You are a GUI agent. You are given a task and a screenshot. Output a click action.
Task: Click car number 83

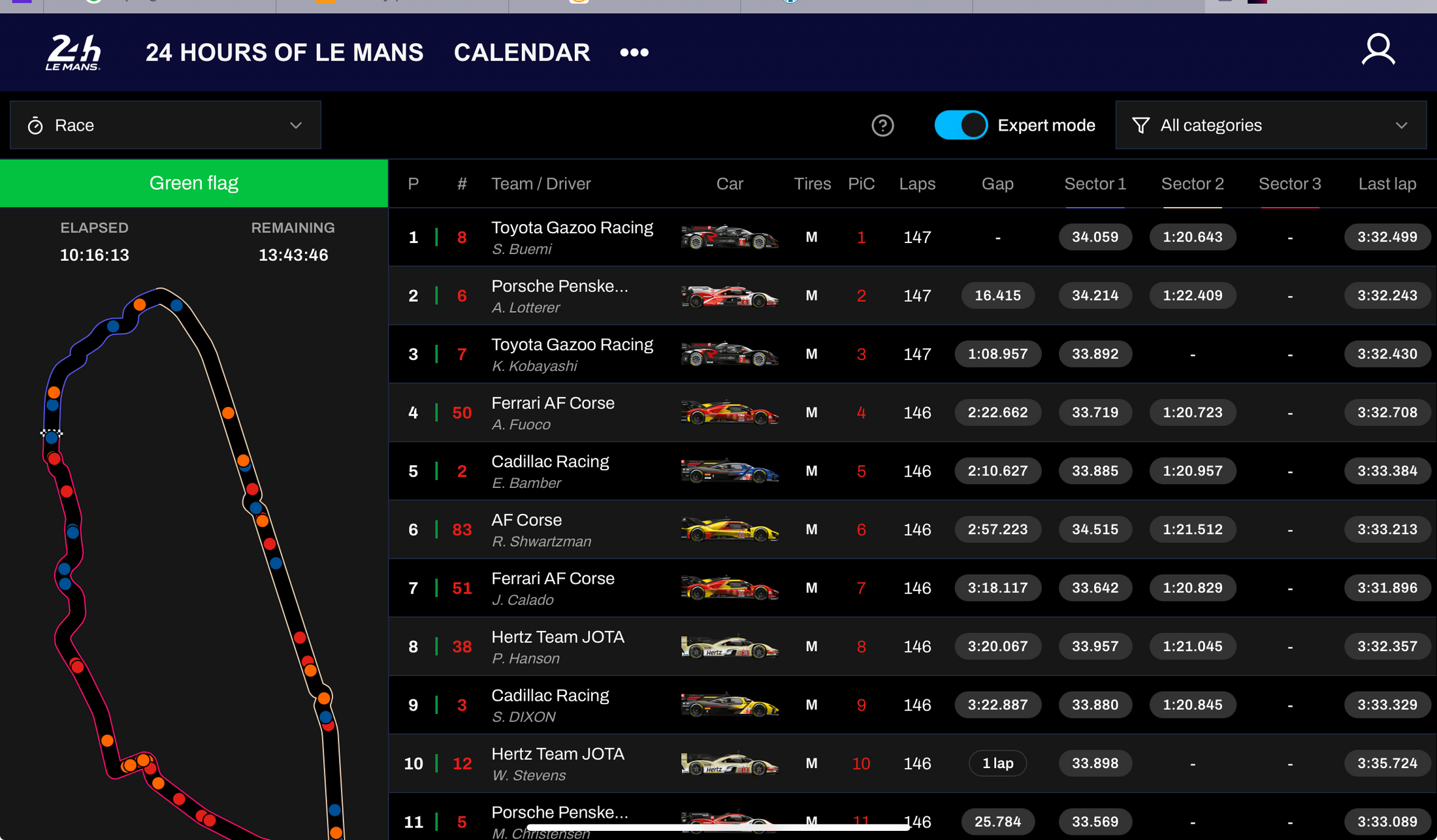[x=462, y=530]
